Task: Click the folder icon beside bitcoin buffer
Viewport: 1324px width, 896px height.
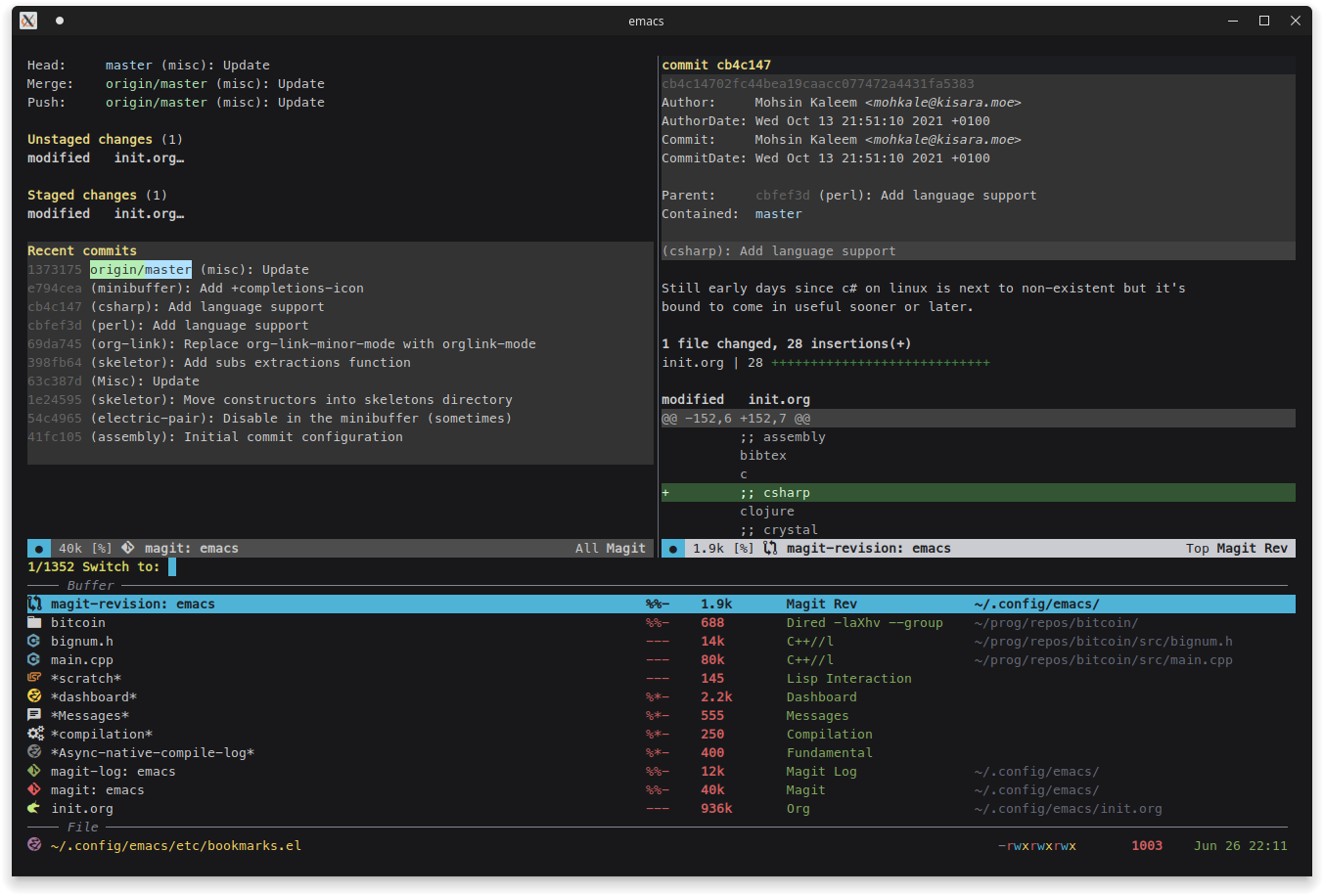Action: click(34, 623)
